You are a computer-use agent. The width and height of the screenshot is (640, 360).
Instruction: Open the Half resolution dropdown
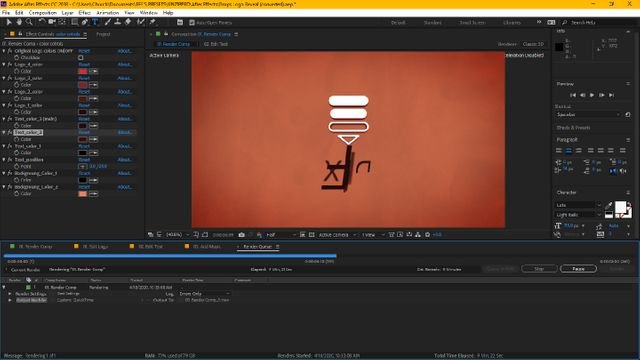point(281,235)
